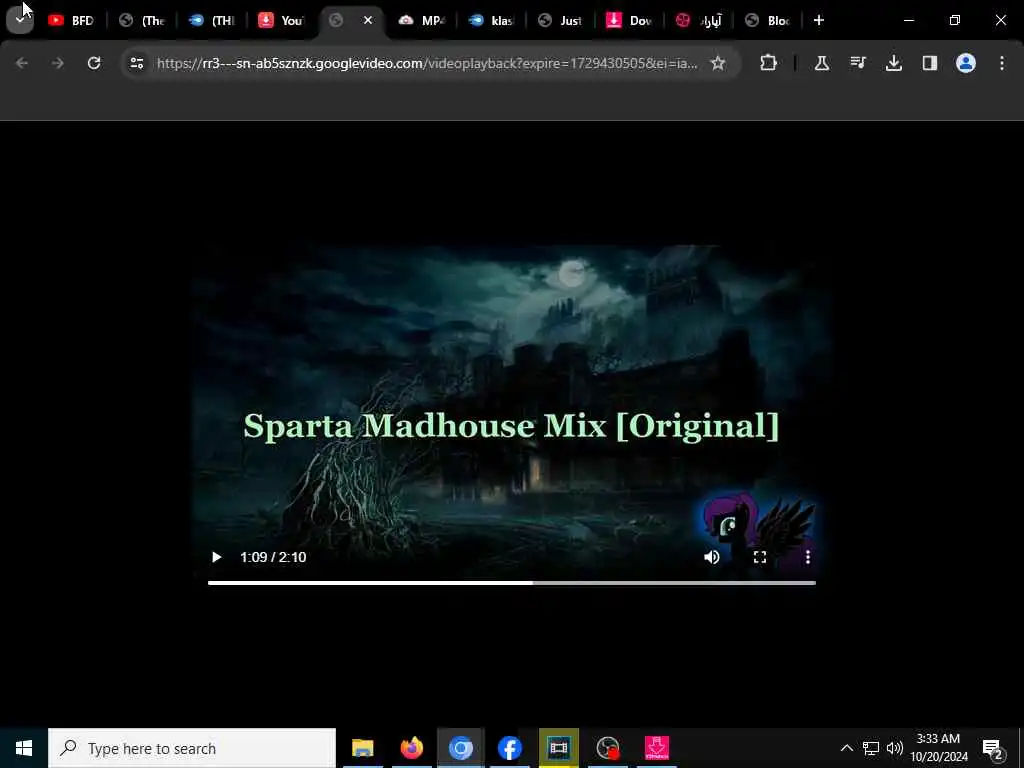Open Chrome Labs flask icon
This screenshot has width=1024, height=768.
click(822, 63)
